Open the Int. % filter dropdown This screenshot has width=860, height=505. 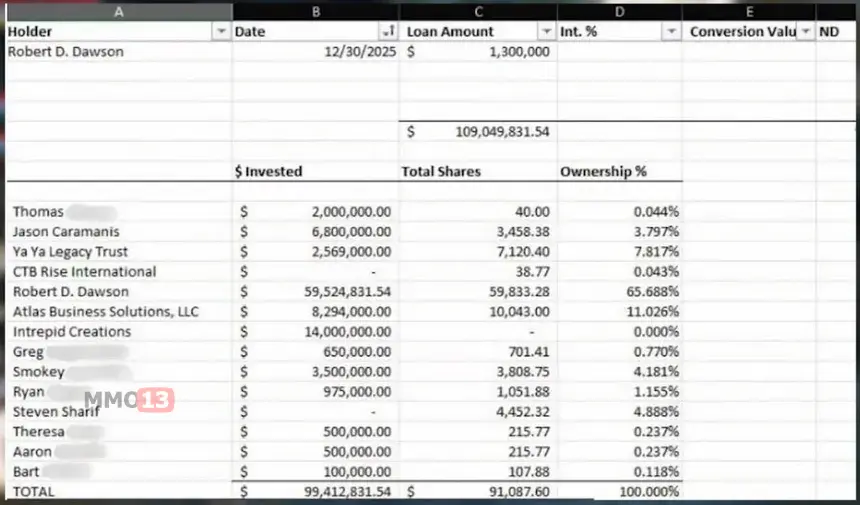(x=672, y=32)
